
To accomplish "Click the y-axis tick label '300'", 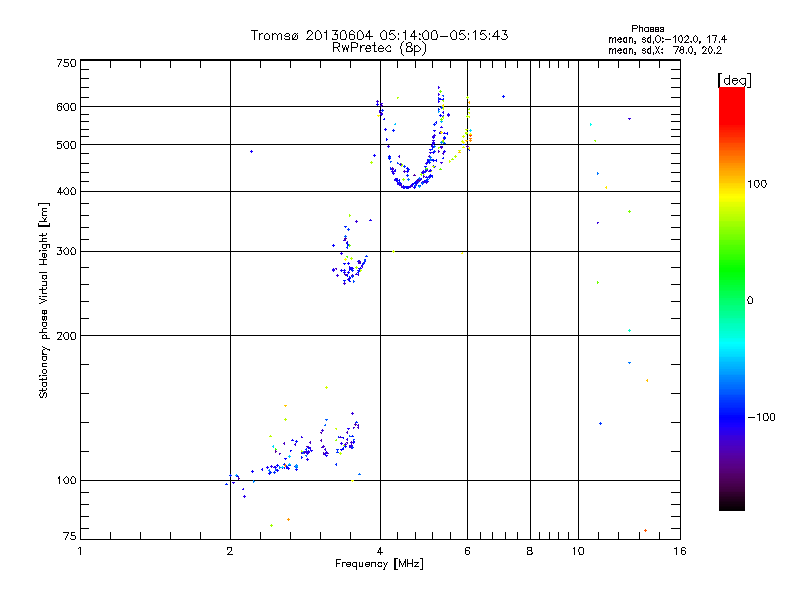I will click(66, 252).
